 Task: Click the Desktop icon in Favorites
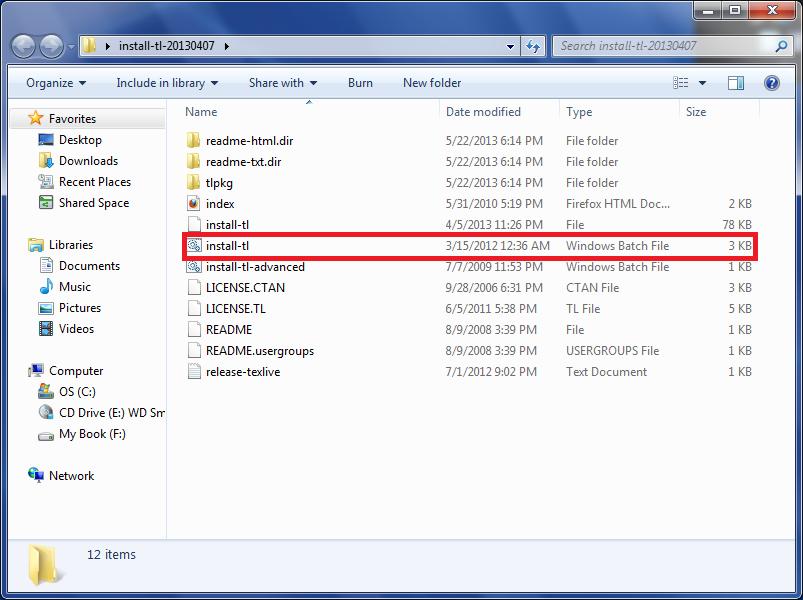[x=46, y=140]
